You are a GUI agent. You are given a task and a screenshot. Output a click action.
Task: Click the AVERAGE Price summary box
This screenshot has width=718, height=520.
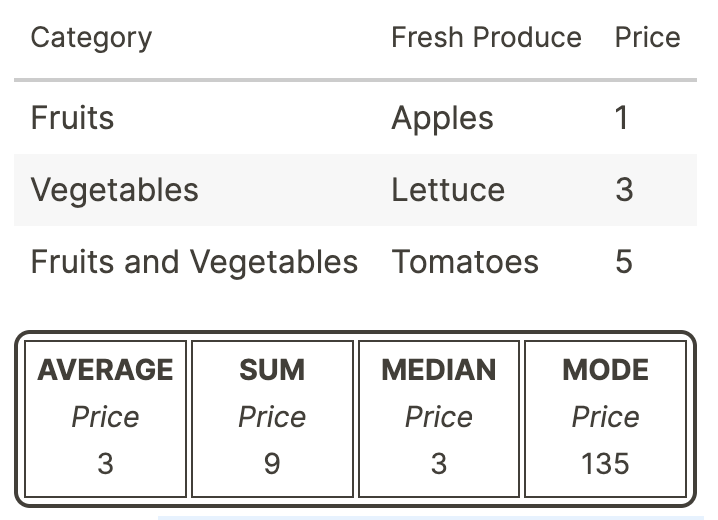coord(106,418)
